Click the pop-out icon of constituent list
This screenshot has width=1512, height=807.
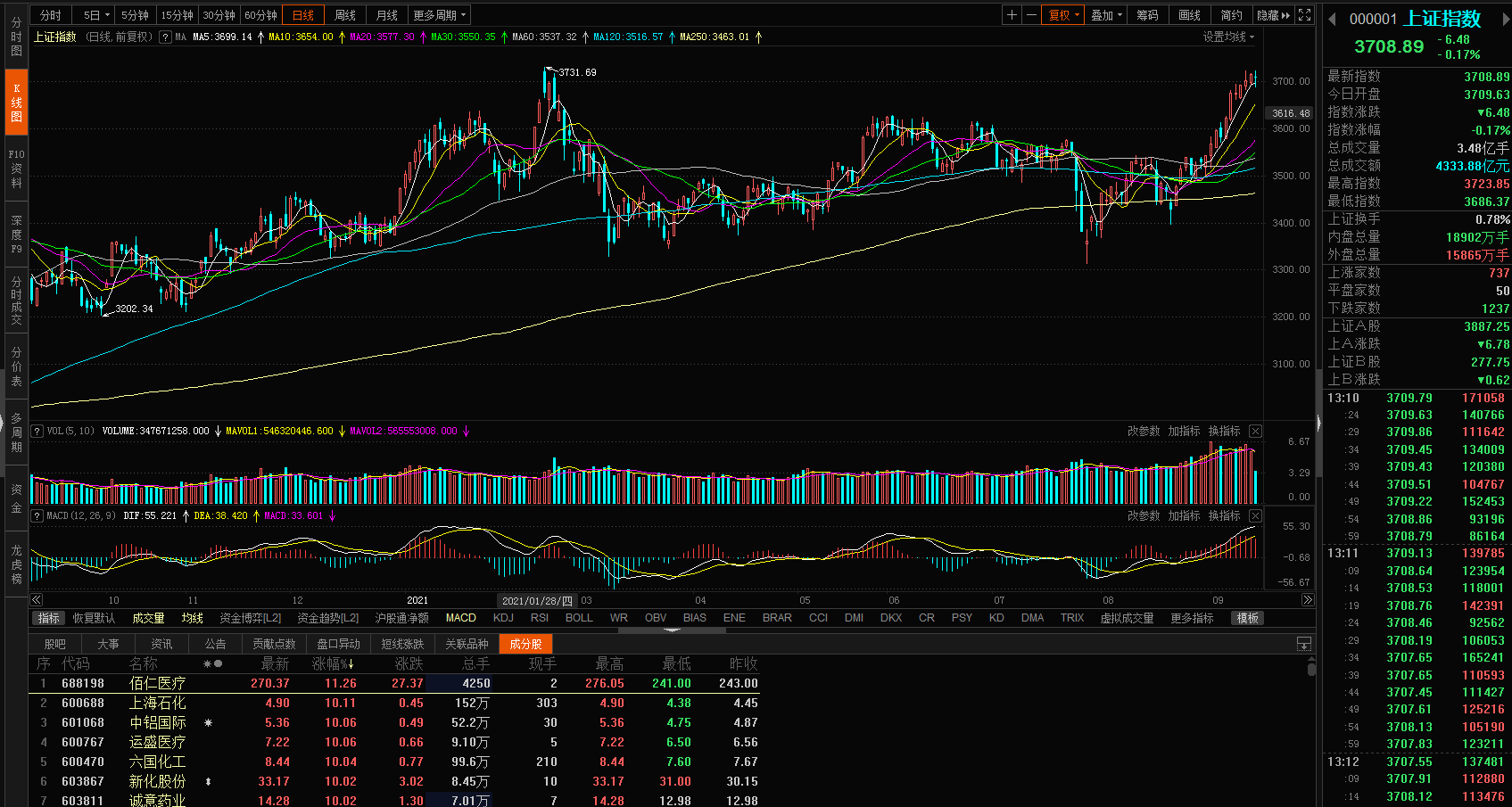(x=1304, y=643)
